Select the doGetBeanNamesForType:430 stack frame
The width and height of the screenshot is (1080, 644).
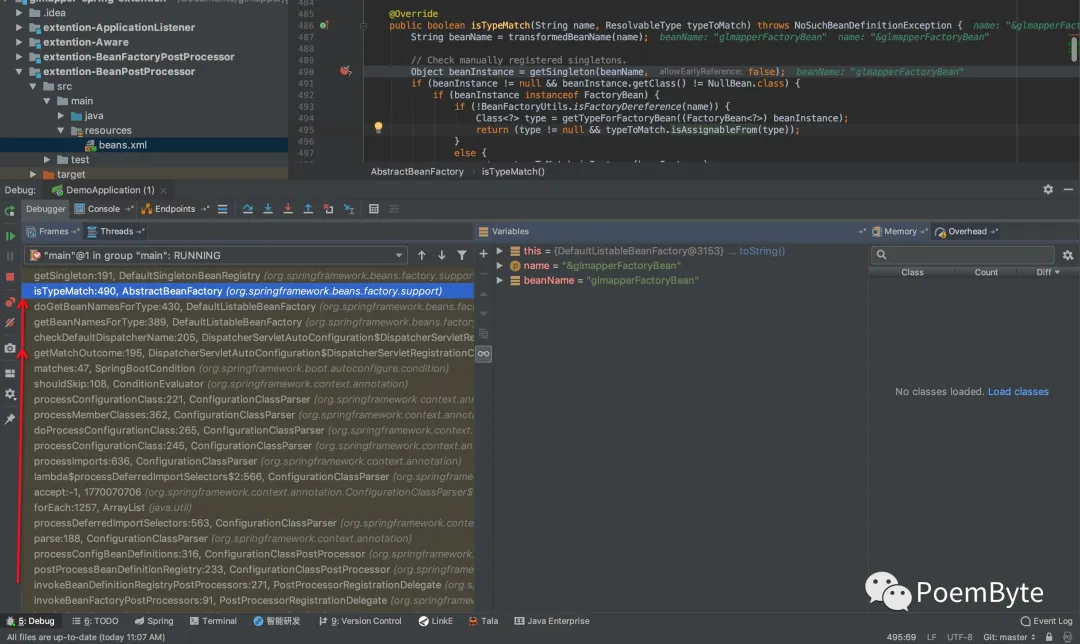248,307
